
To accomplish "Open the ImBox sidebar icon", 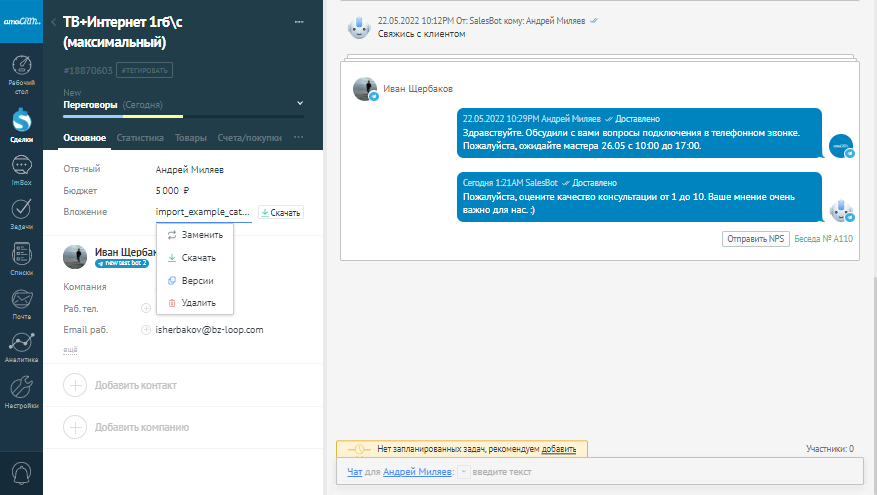I will click(21, 171).
